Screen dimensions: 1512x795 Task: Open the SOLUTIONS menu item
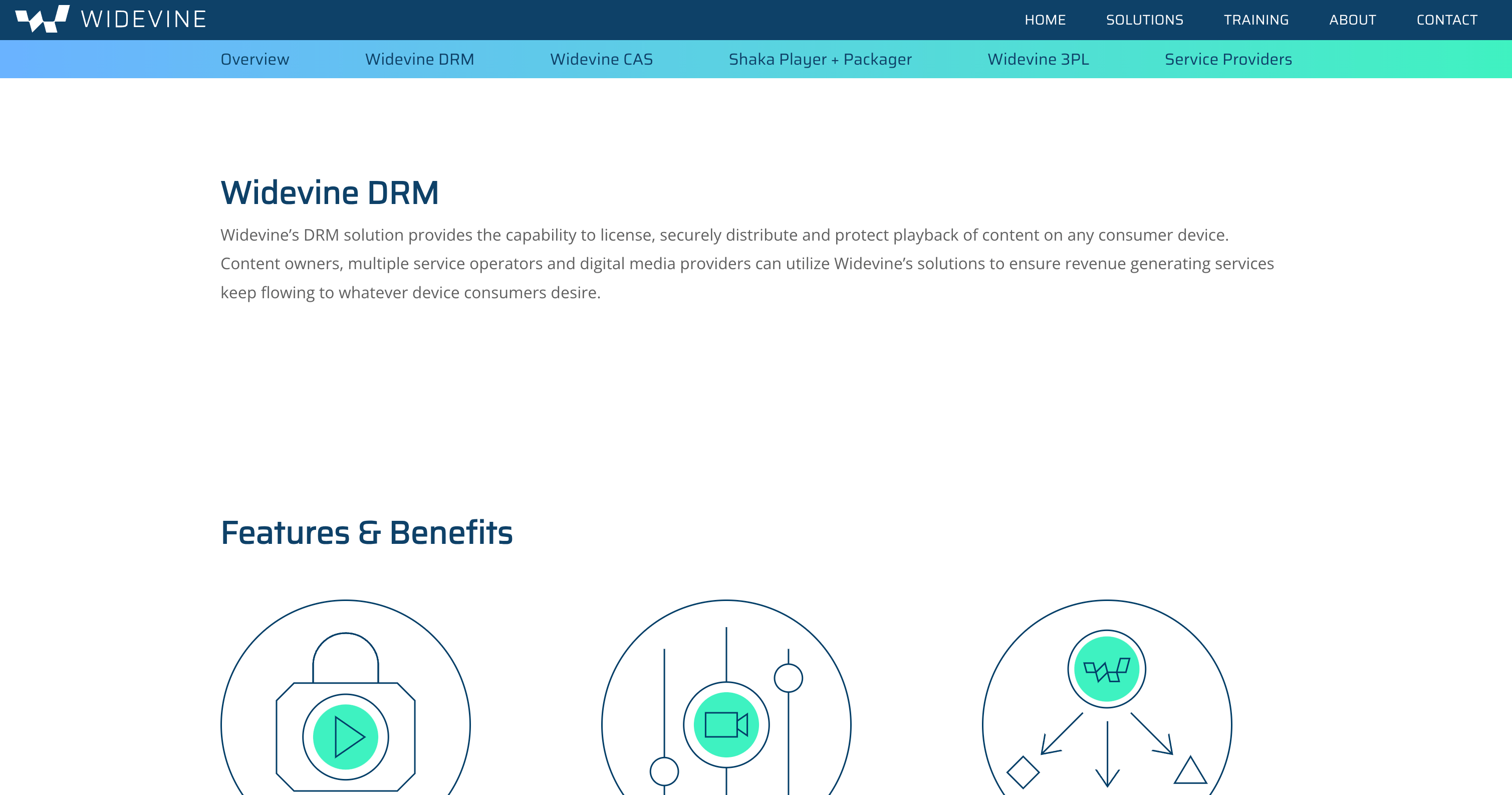coord(1145,20)
